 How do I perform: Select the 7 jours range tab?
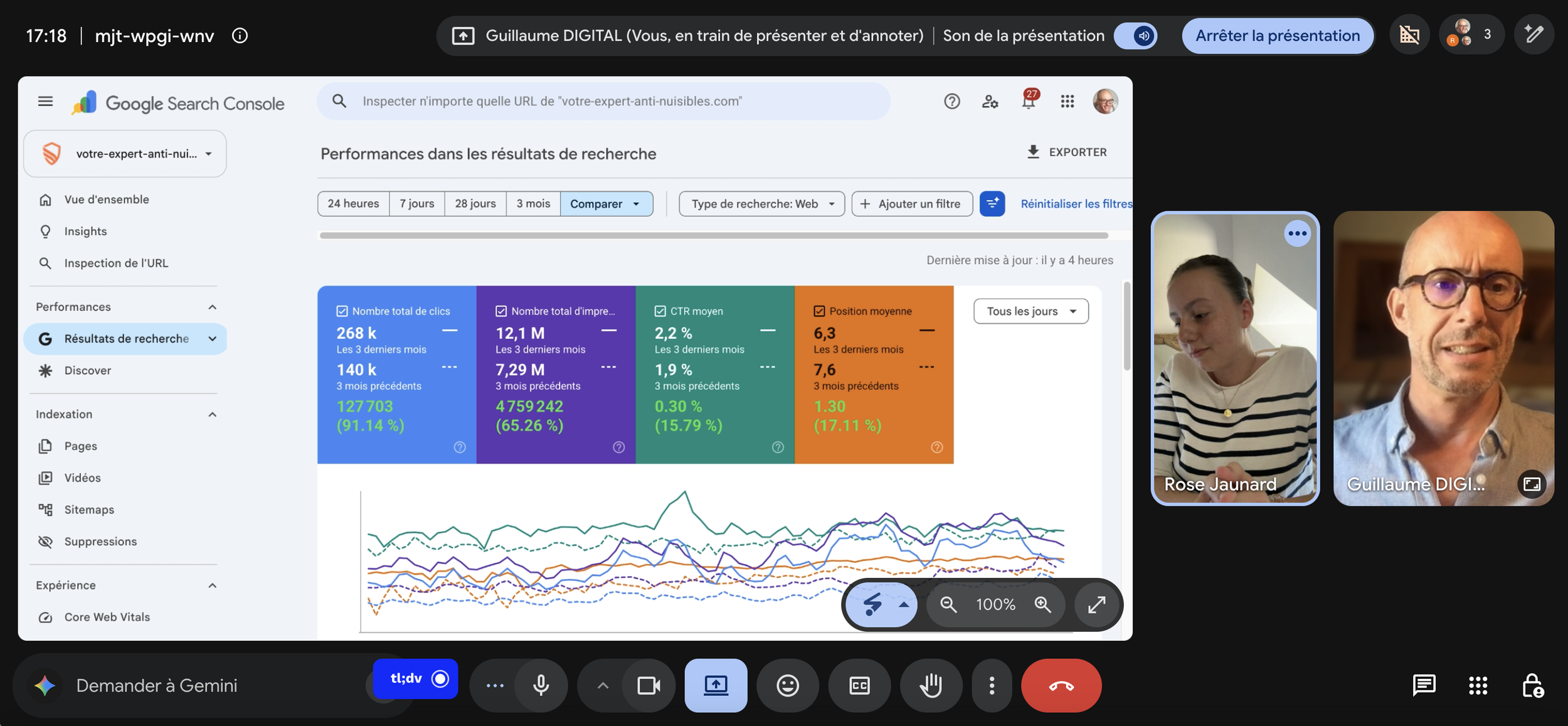[x=417, y=204]
